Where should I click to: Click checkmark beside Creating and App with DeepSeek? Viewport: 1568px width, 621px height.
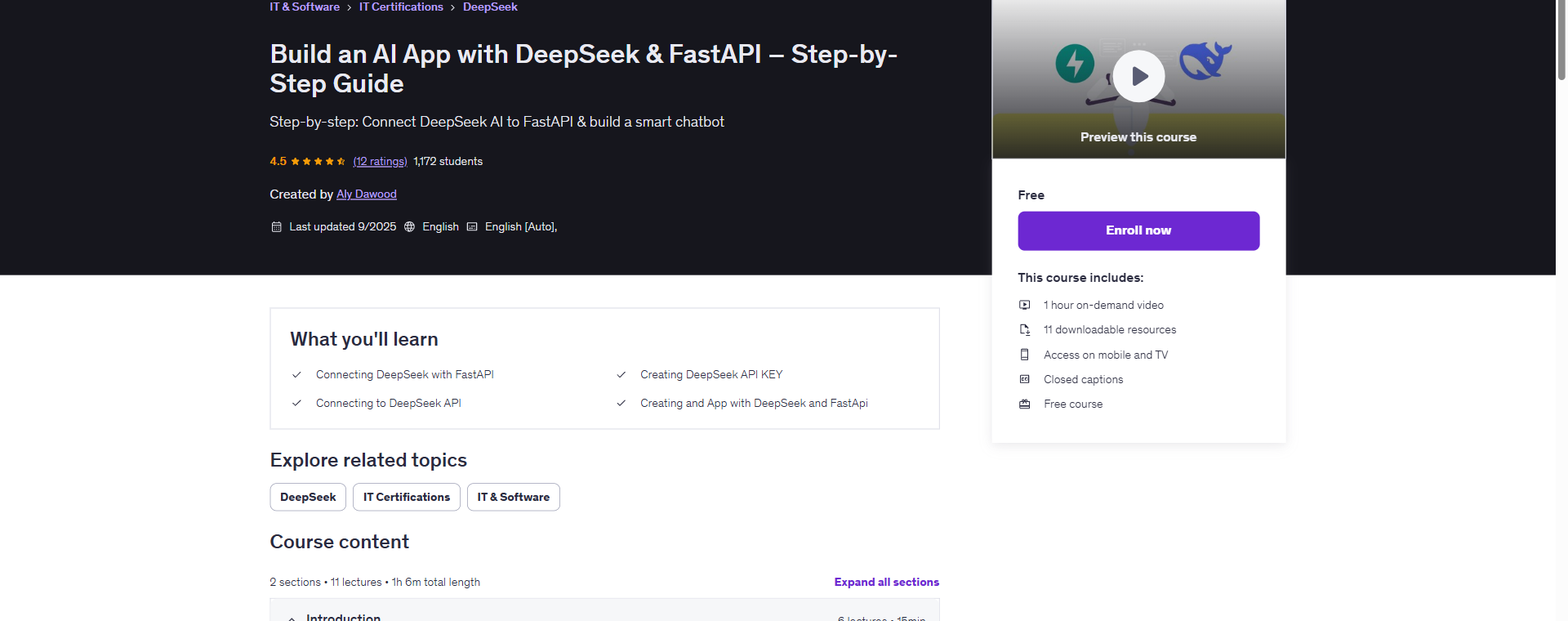621,403
